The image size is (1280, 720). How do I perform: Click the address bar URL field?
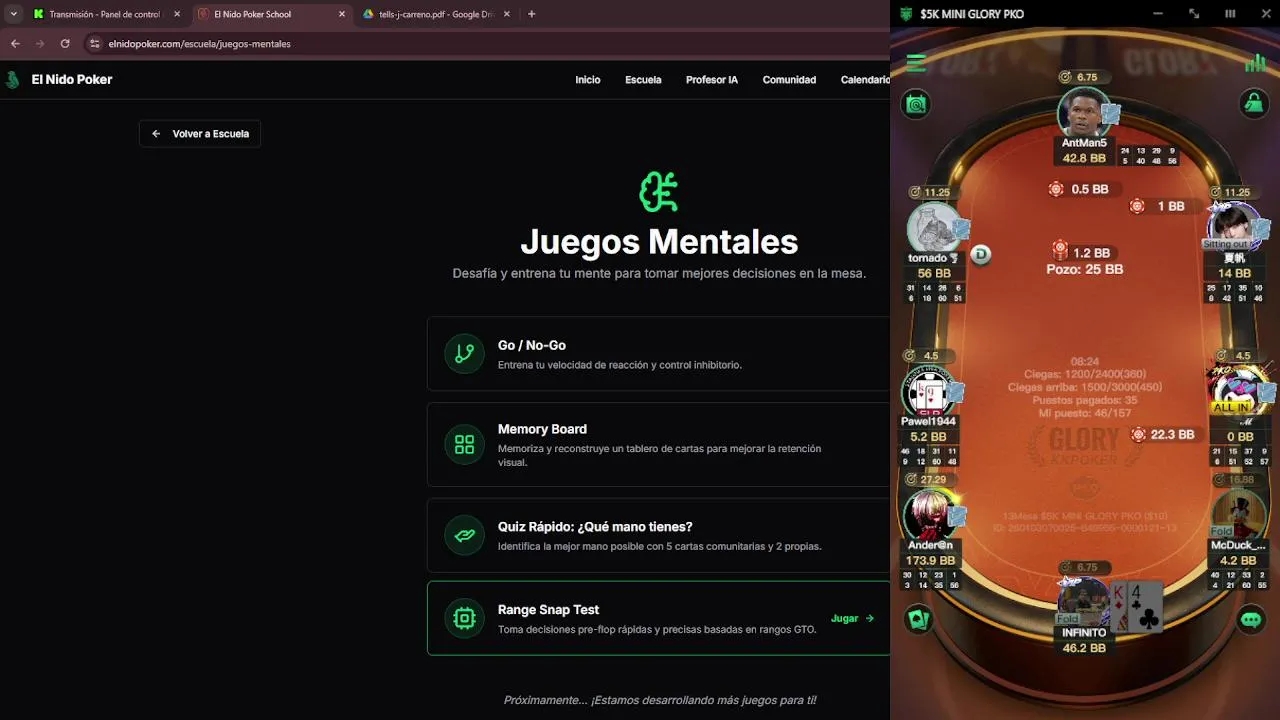[x=485, y=44]
